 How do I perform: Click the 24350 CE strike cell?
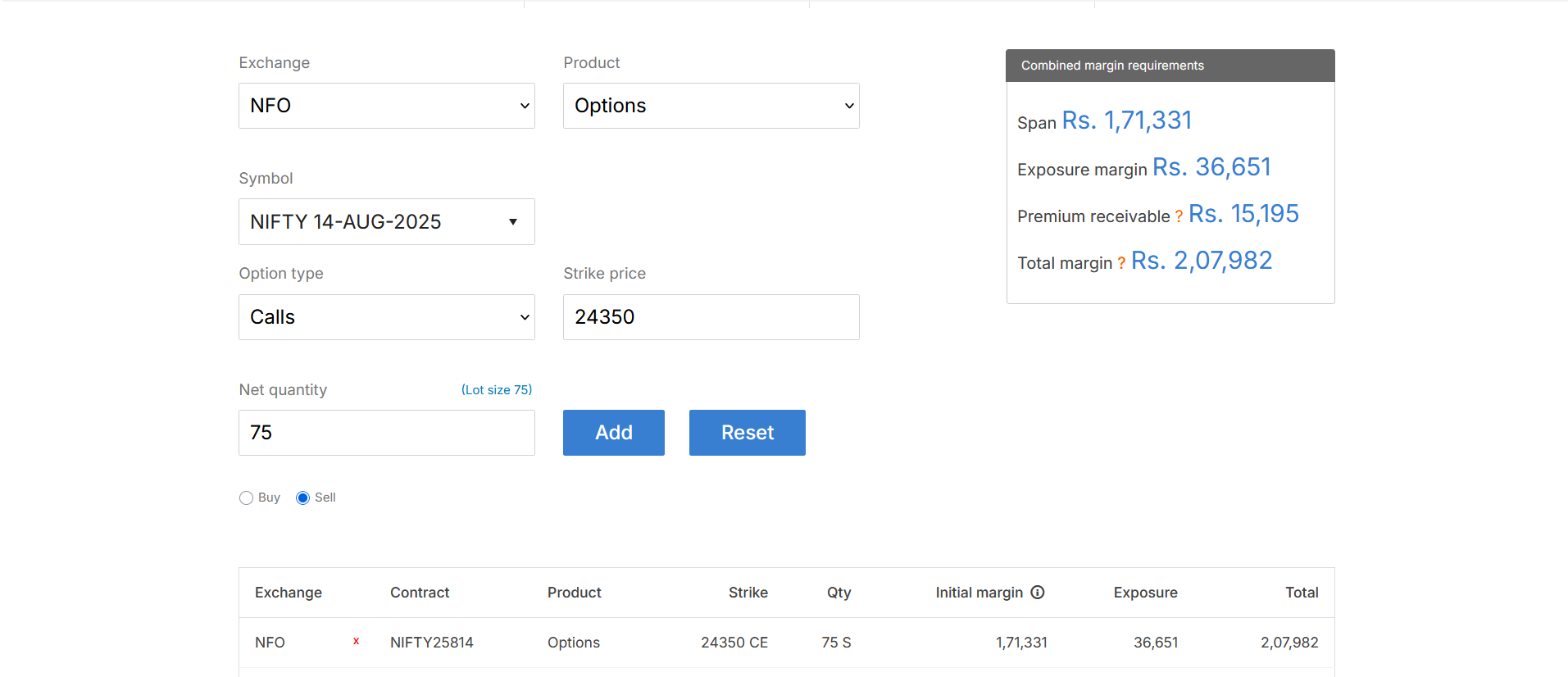[734, 643]
